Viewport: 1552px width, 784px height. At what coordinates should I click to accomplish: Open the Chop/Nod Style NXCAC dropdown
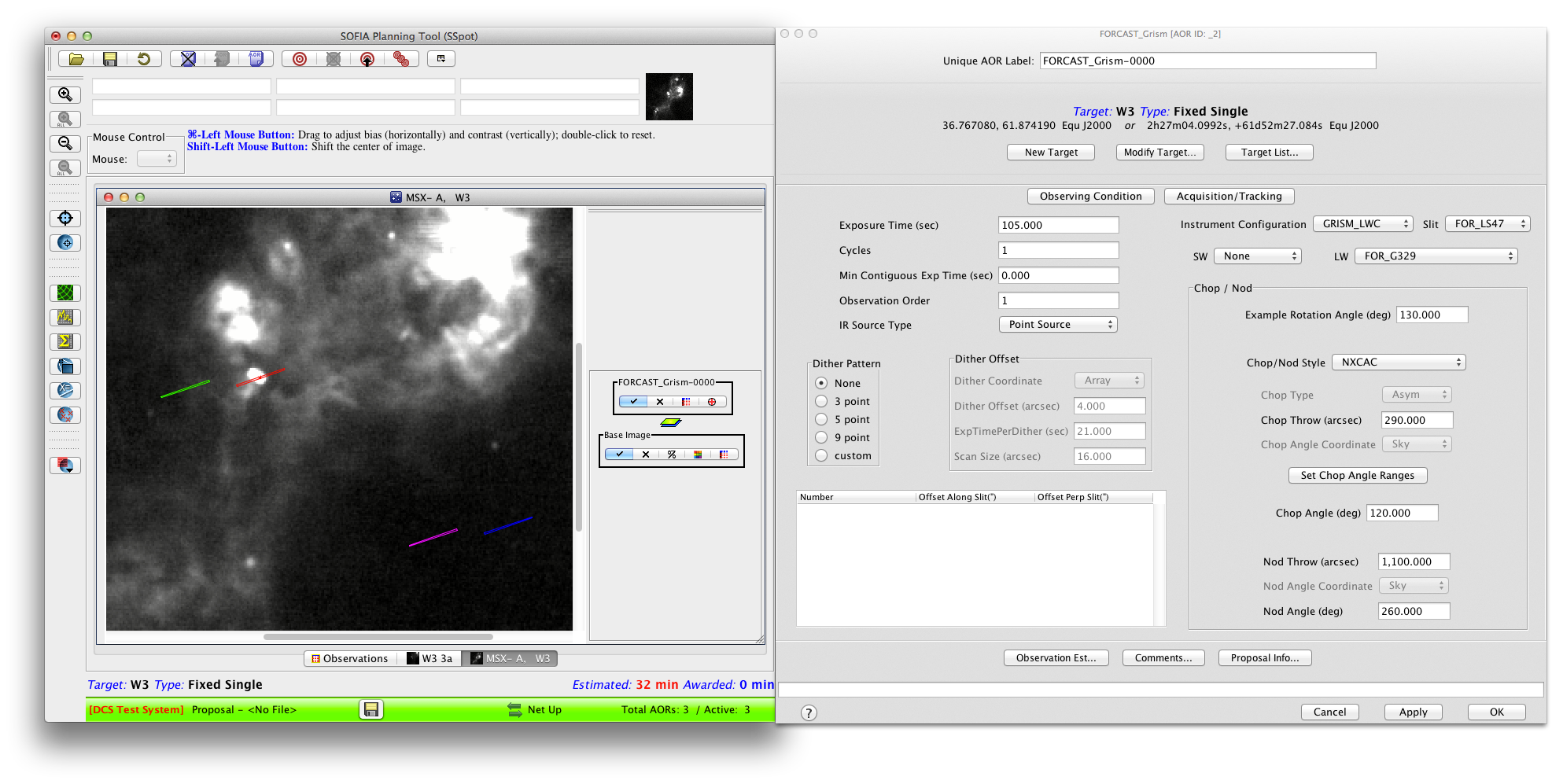[1399, 363]
